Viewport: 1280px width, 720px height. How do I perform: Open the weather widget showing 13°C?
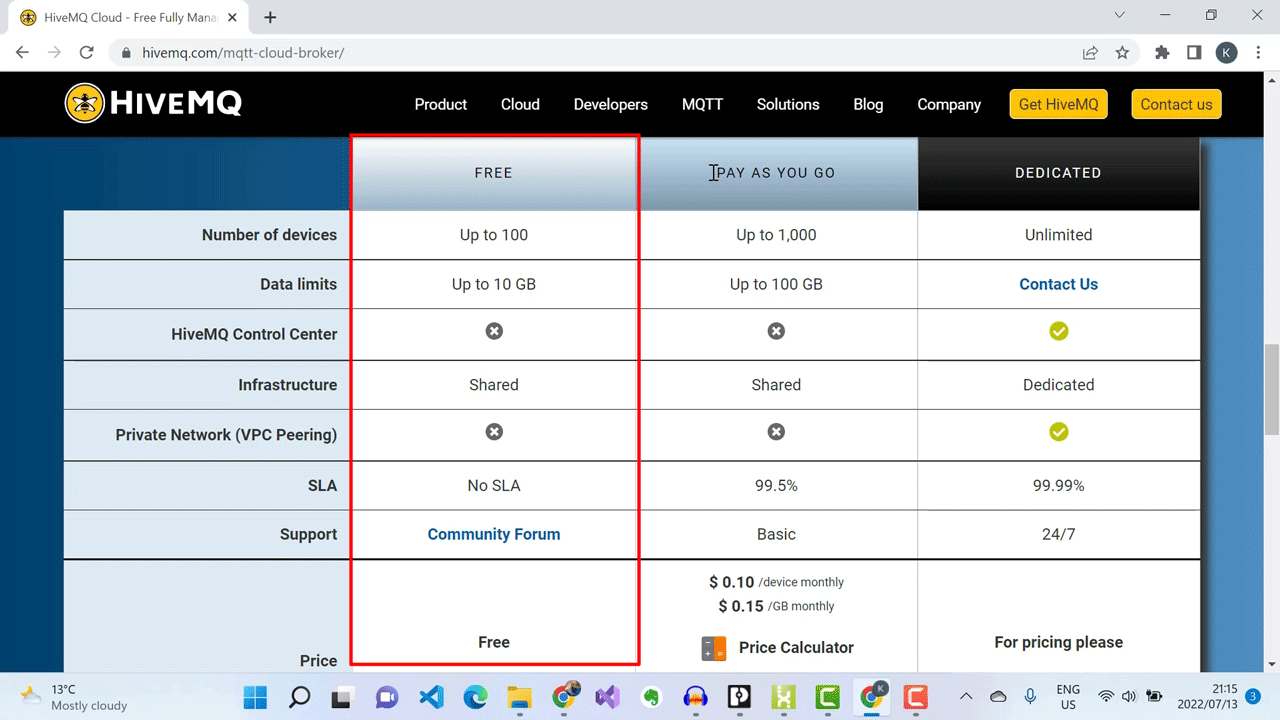[x=75, y=697]
